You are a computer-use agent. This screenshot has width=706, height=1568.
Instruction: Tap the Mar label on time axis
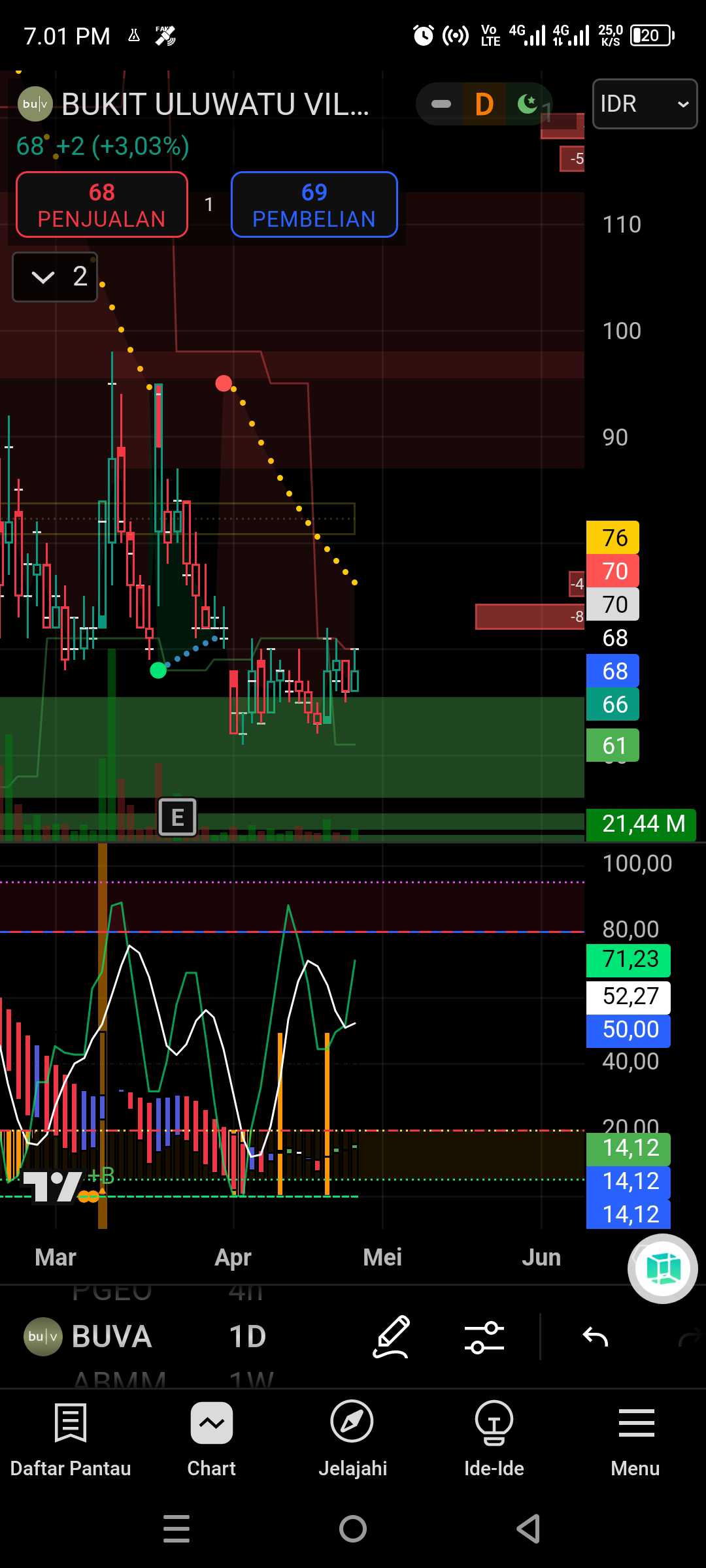click(x=56, y=1257)
